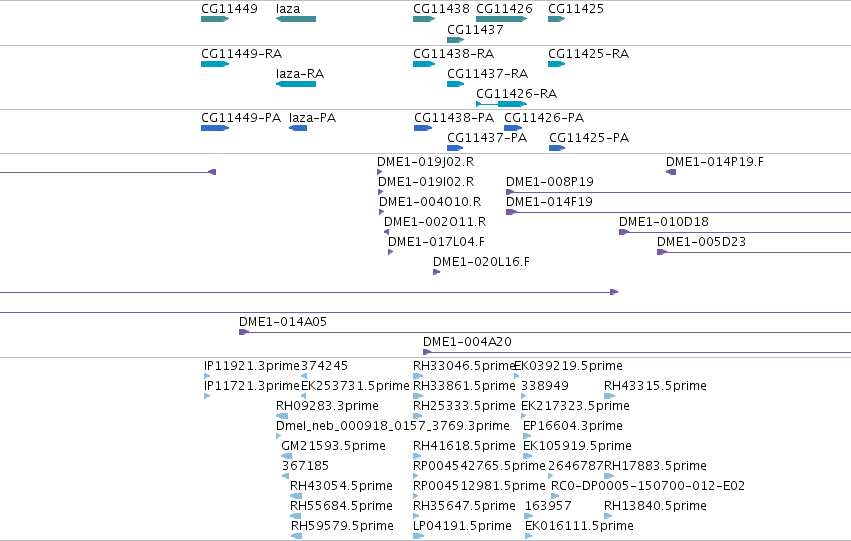Select the EK105919.5prime EST label

[577, 446]
